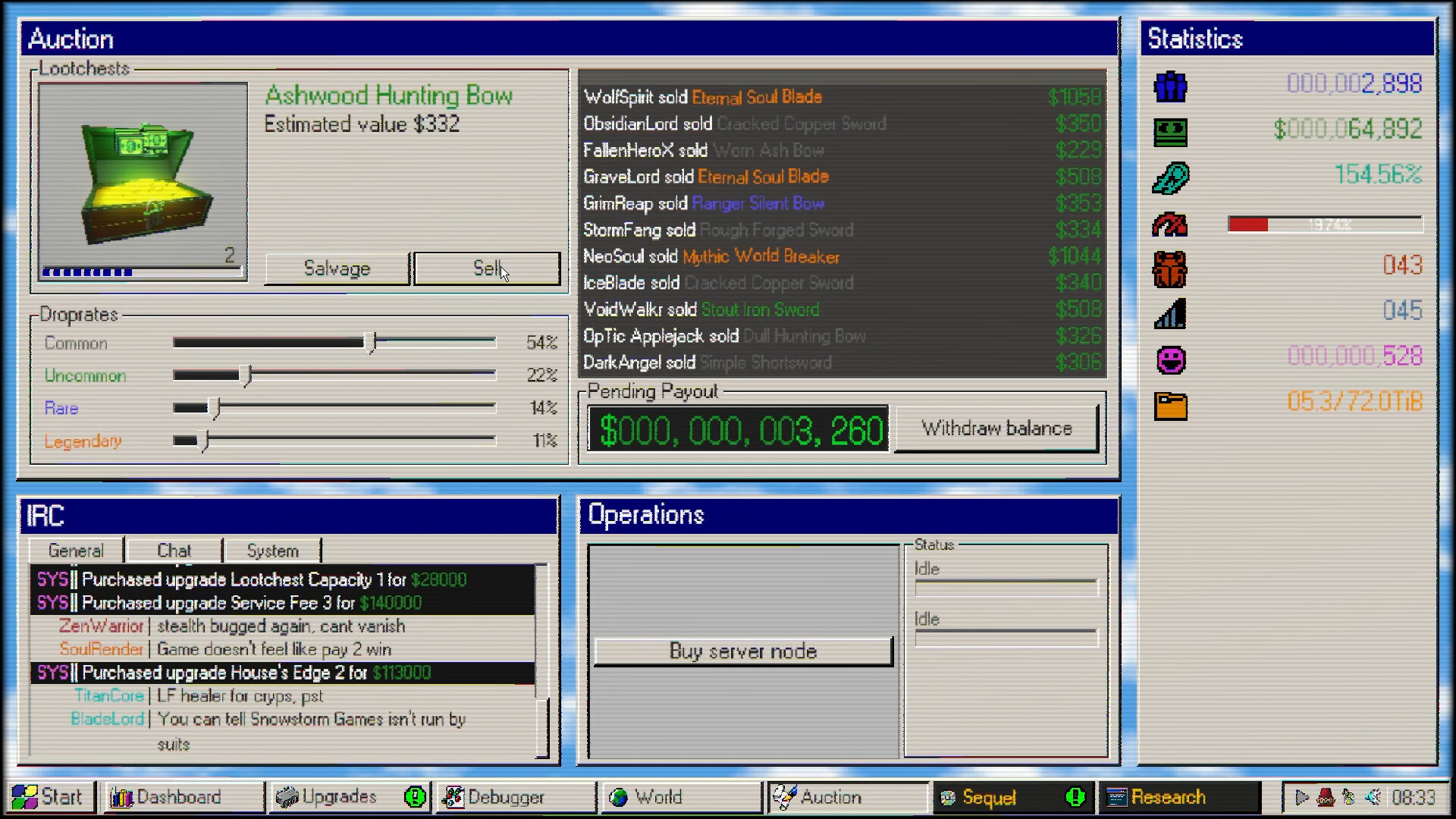Click the orange storage folder icon

[x=1170, y=406]
